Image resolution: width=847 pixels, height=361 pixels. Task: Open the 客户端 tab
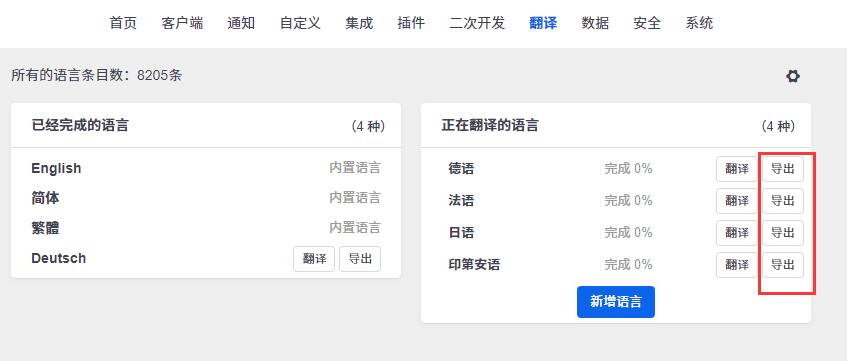(182, 23)
